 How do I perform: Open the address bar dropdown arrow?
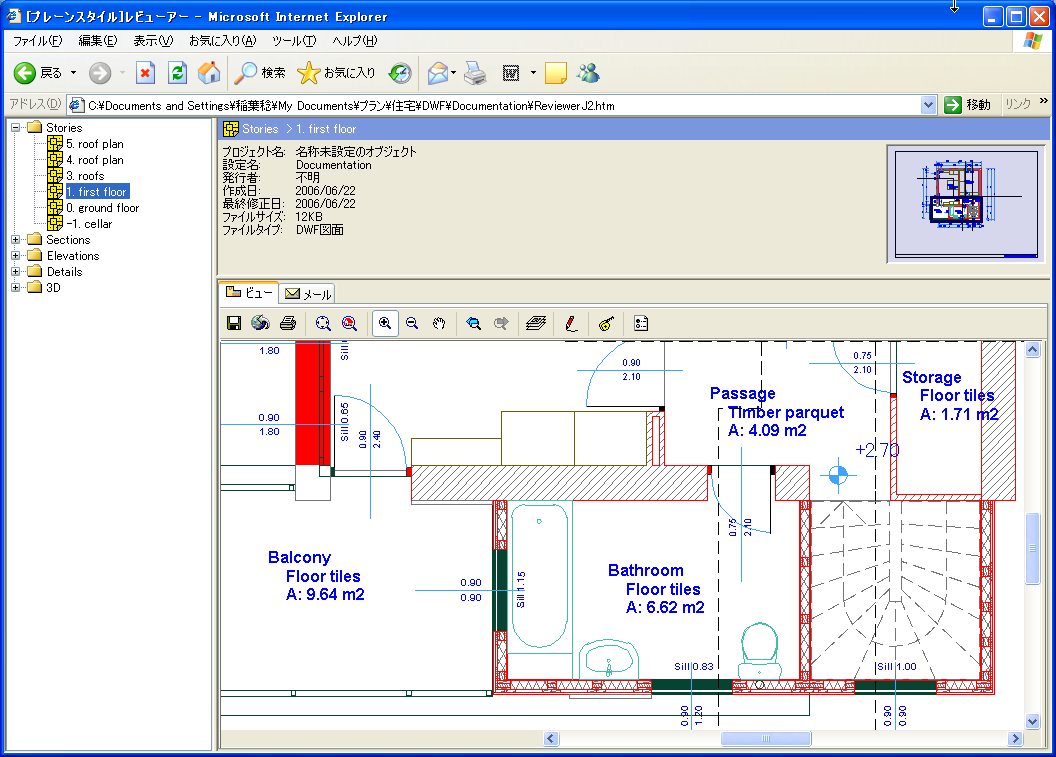pos(928,105)
